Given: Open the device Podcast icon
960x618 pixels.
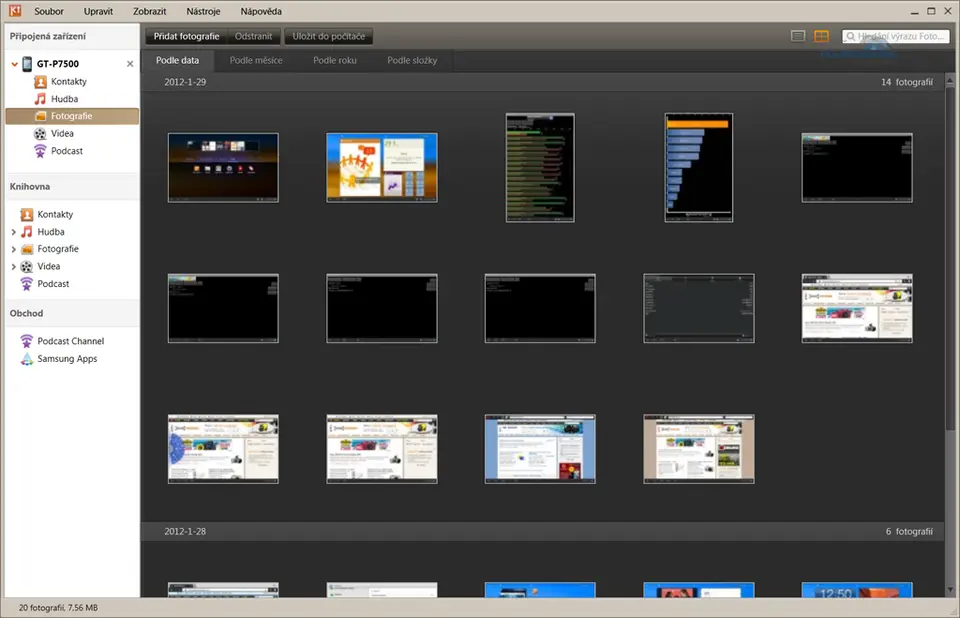Looking at the screenshot, I should (40, 151).
